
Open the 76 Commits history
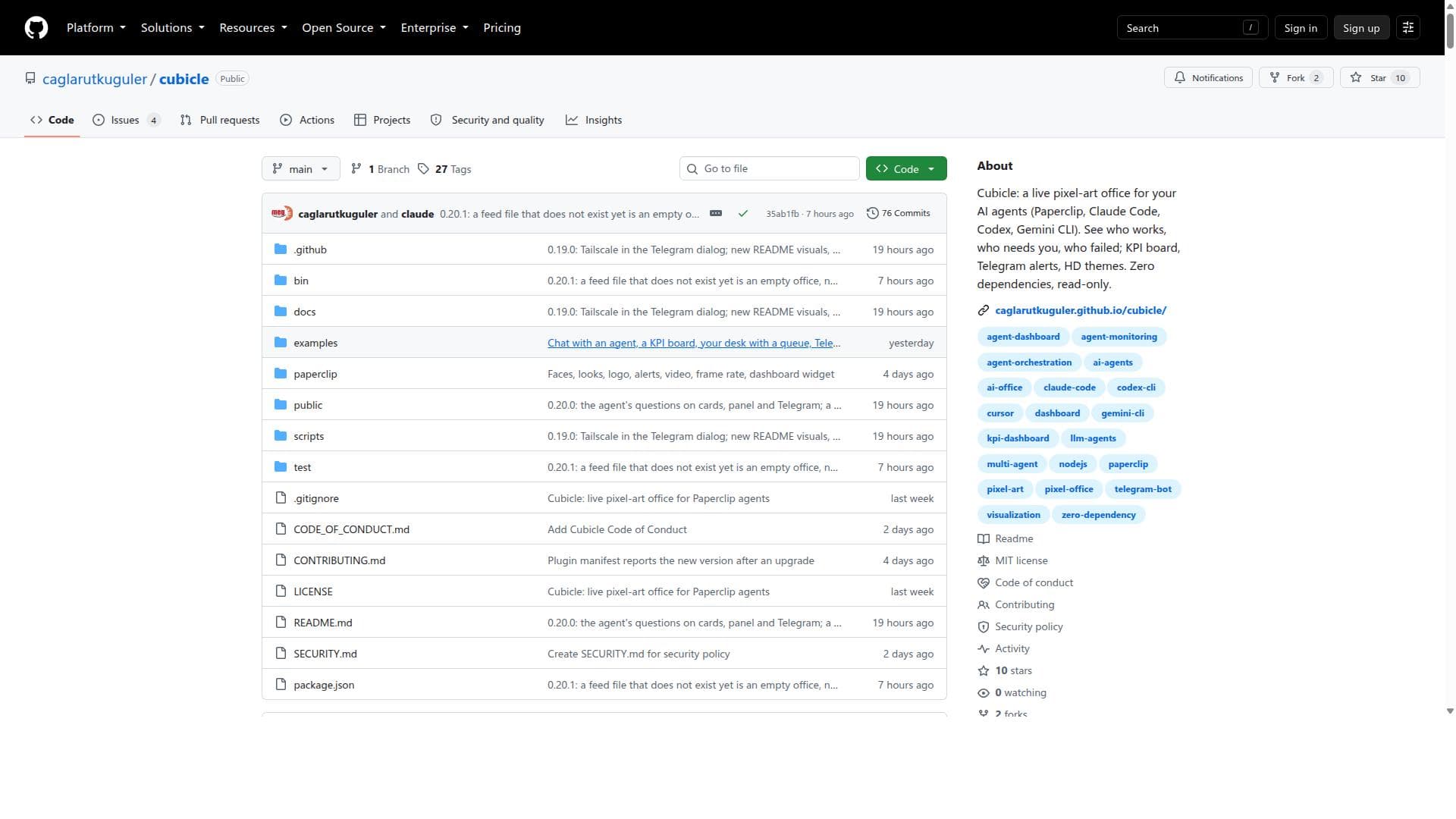pyautogui.click(x=899, y=214)
